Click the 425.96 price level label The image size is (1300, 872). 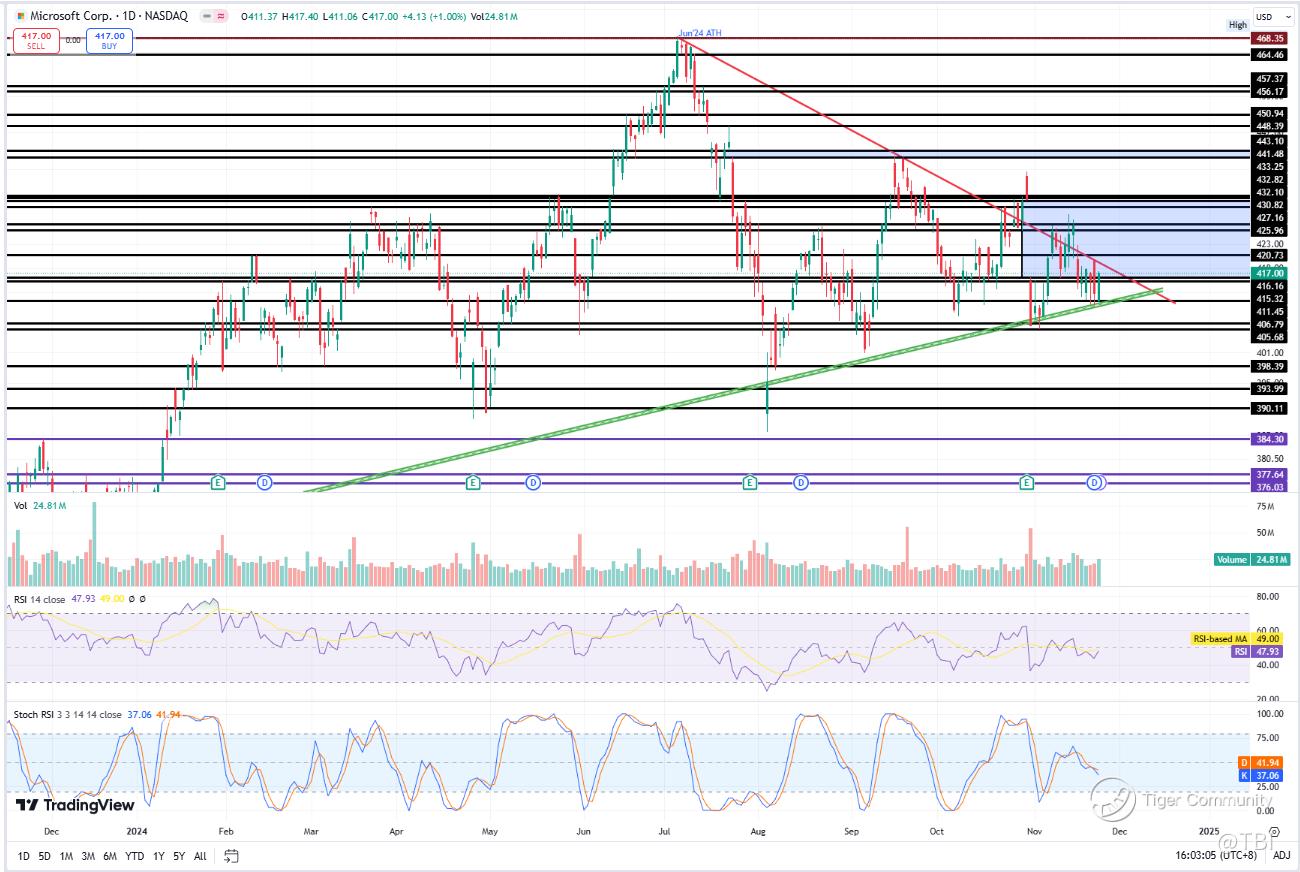point(1270,230)
